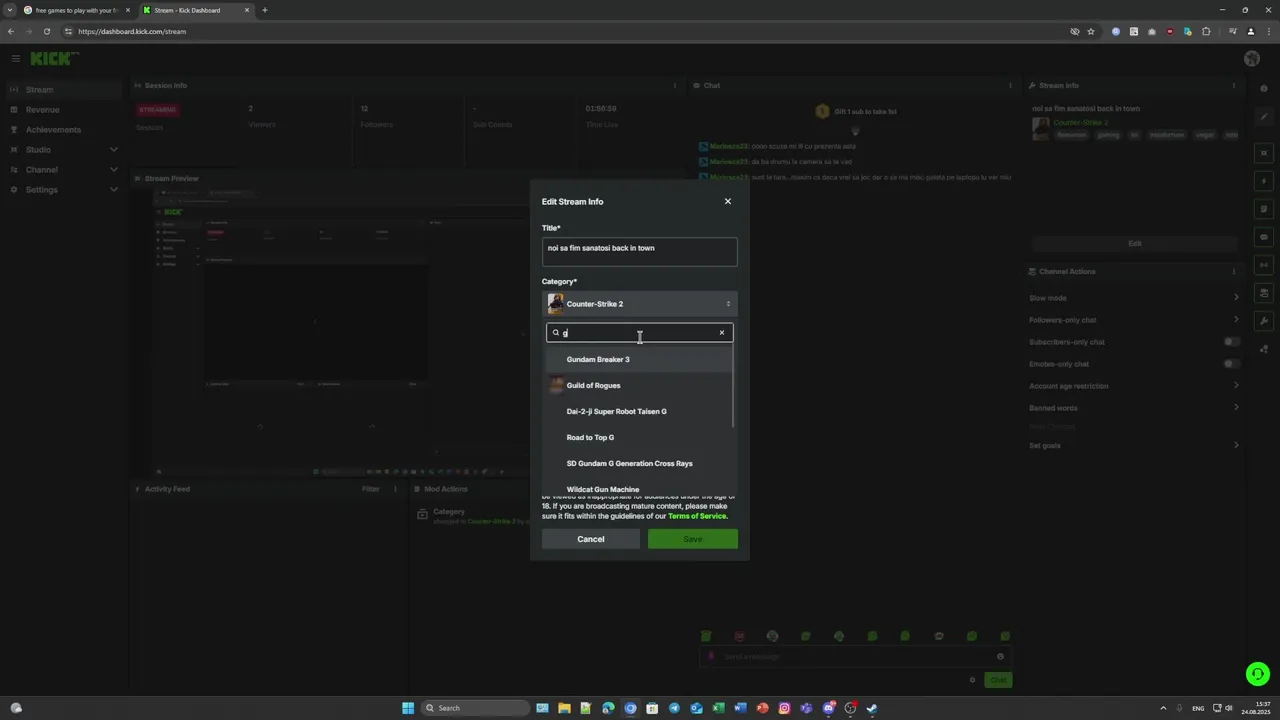Open Stream Info panel options menu
The width and height of the screenshot is (1280, 720).
click(x=1234, y=86)
